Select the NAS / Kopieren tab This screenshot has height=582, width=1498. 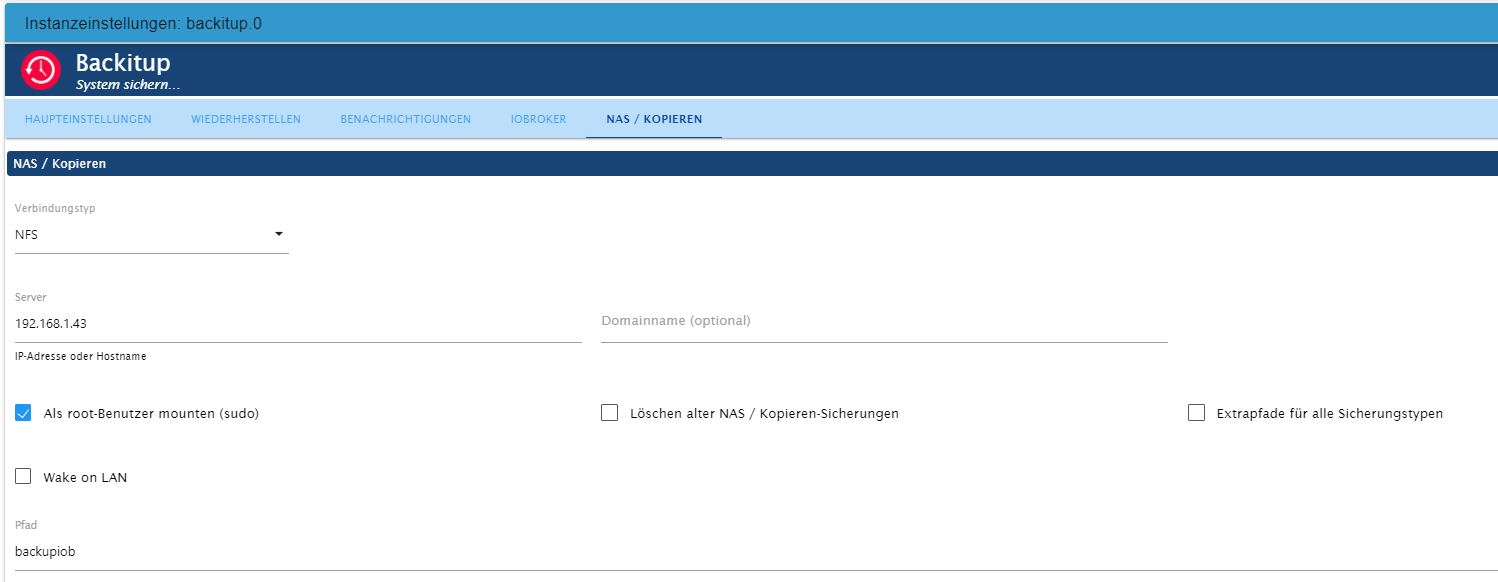click(654, 119)
